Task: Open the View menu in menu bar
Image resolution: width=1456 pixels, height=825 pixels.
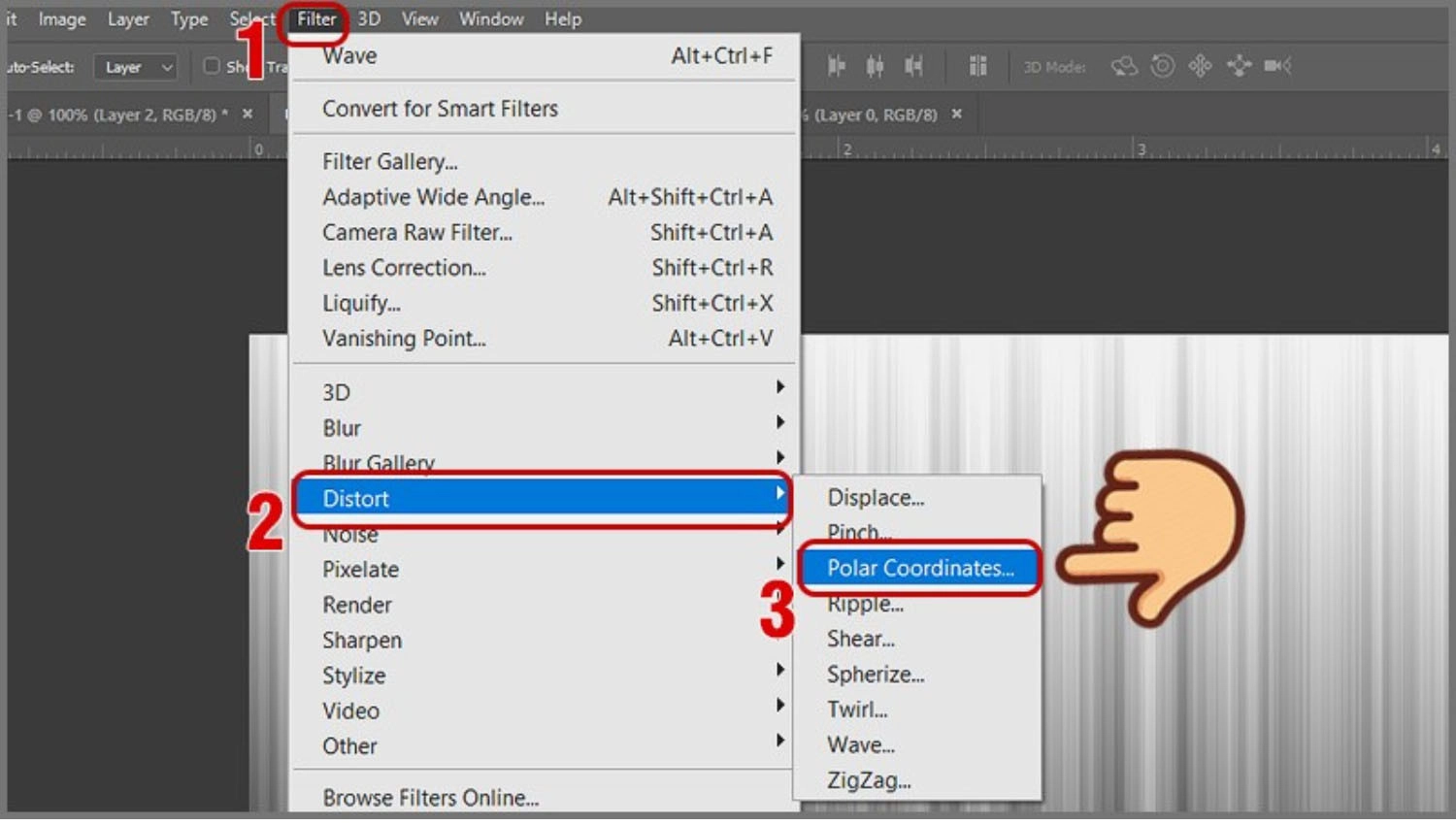Action: (x=419, y=19)
